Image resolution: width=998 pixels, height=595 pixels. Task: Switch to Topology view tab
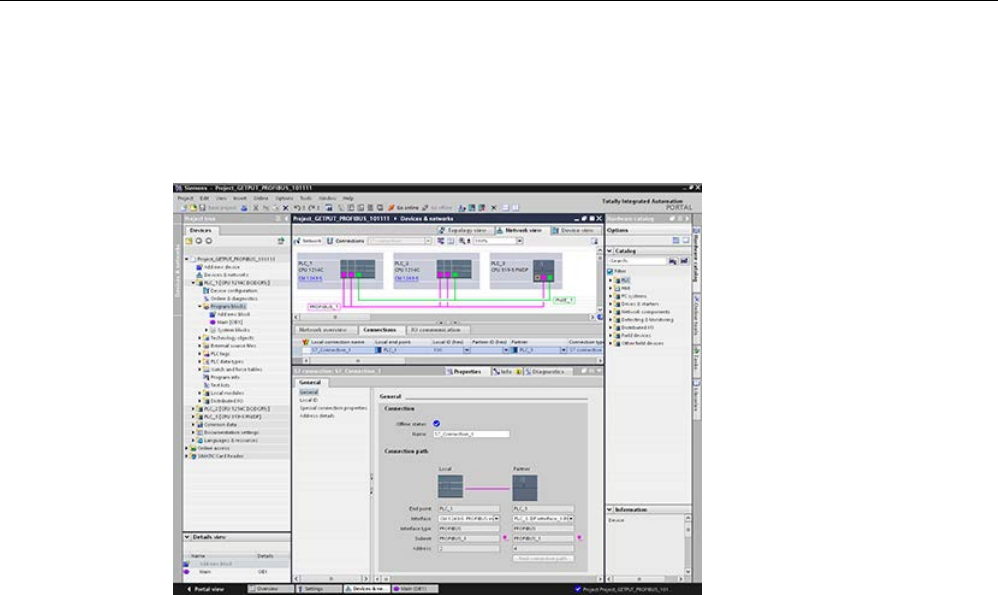coord(464,230)
